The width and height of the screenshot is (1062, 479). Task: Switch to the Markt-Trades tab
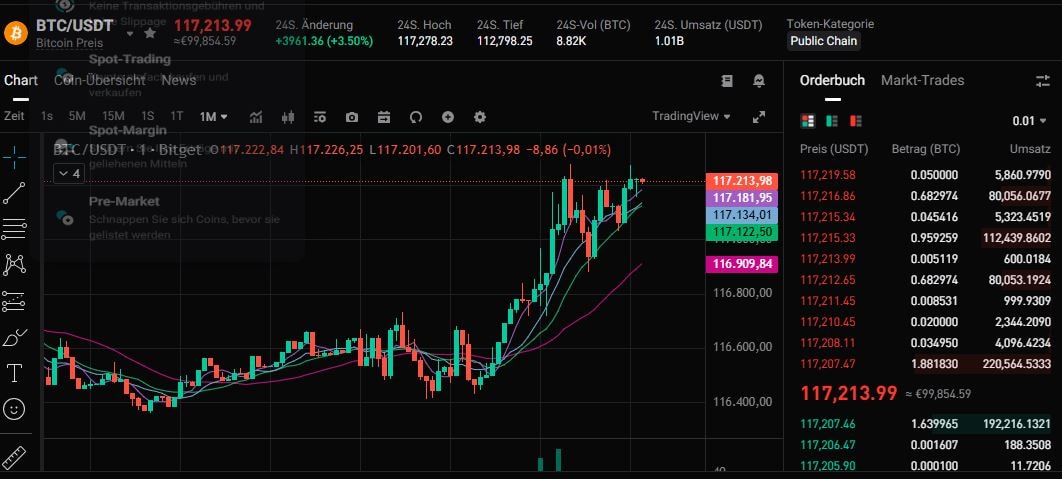pos(922,80)
